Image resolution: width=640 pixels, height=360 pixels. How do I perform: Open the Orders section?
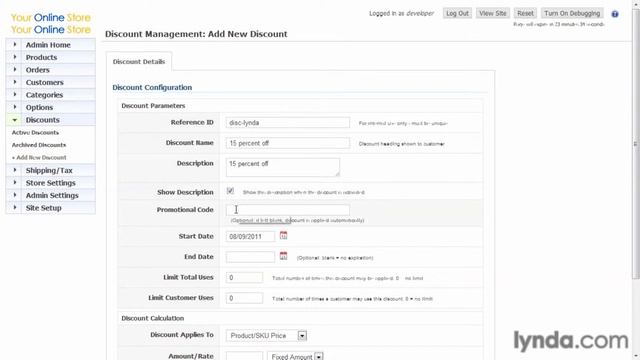[x=38, y=70]
